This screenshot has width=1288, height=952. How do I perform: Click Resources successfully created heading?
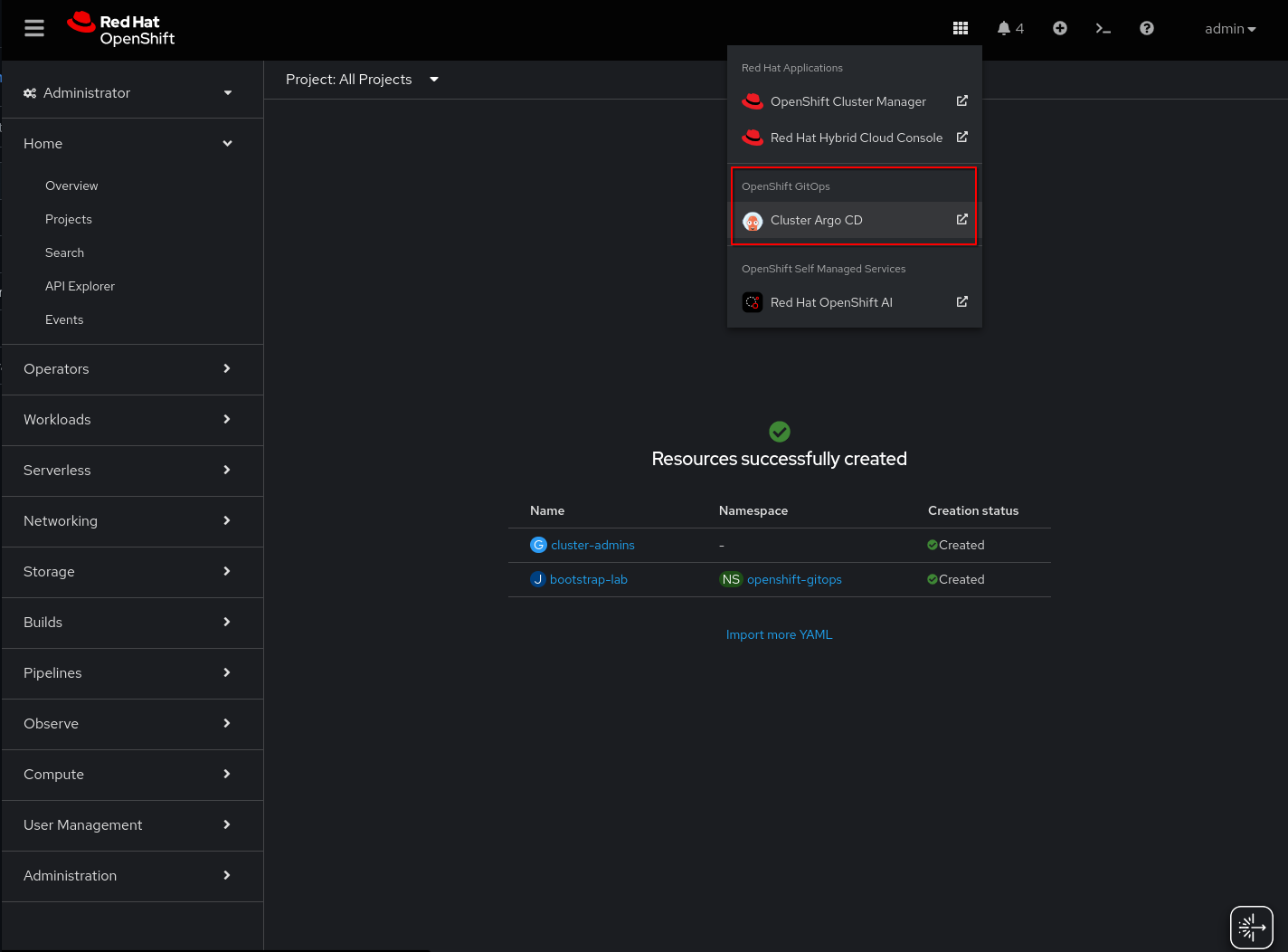(x=780, y=459)
